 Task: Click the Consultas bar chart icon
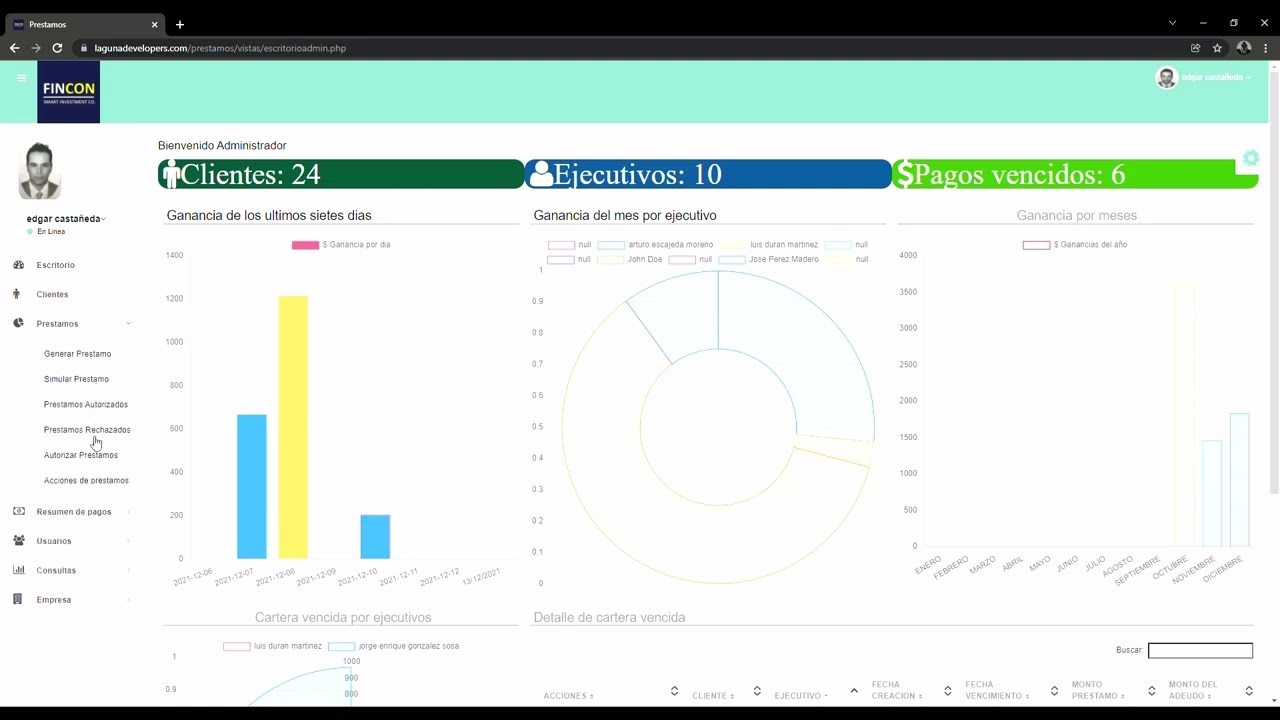[18, 570]
